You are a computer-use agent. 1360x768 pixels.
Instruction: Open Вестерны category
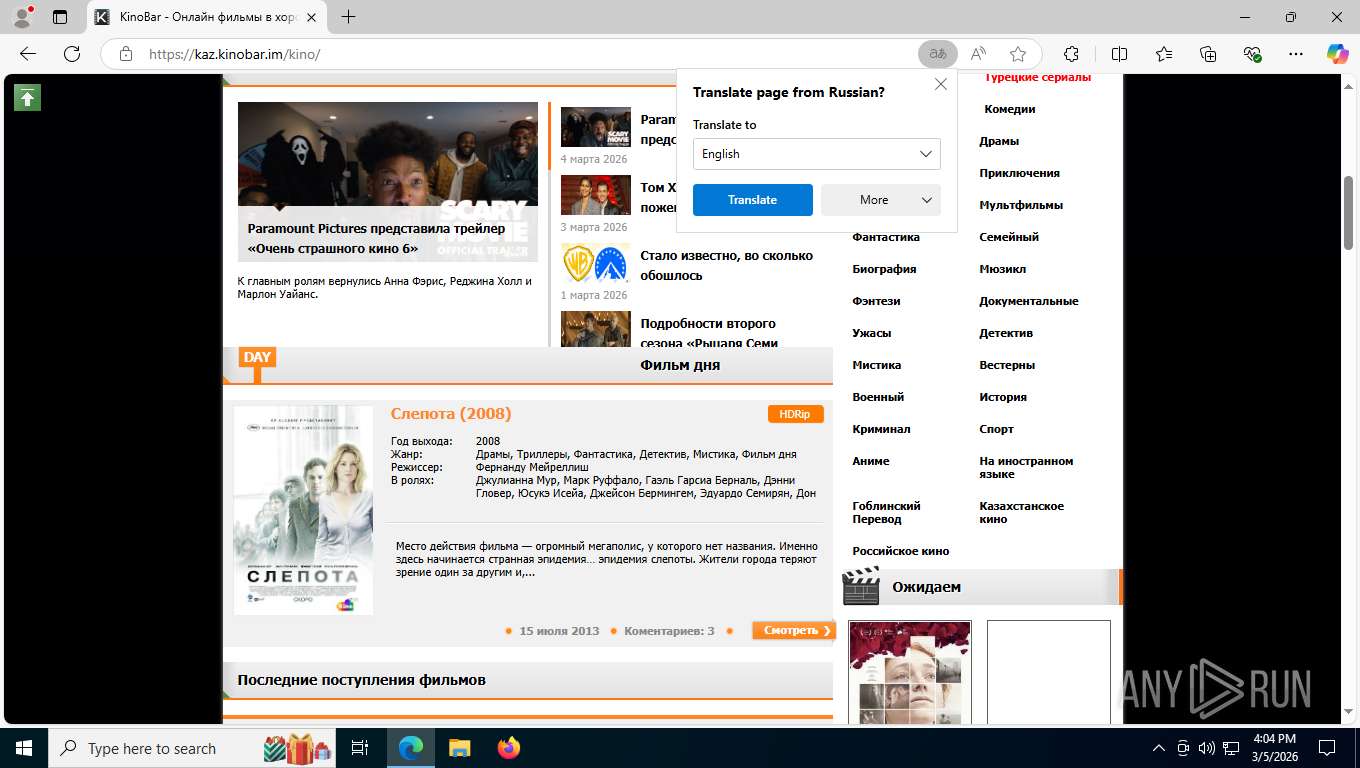point(1007,365)
